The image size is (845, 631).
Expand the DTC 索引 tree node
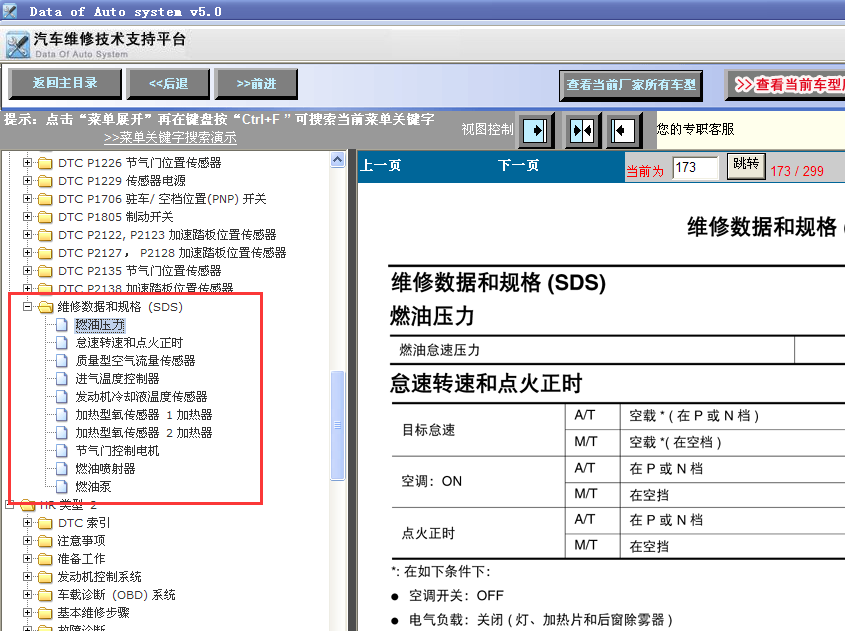click(x=27, y=523)
